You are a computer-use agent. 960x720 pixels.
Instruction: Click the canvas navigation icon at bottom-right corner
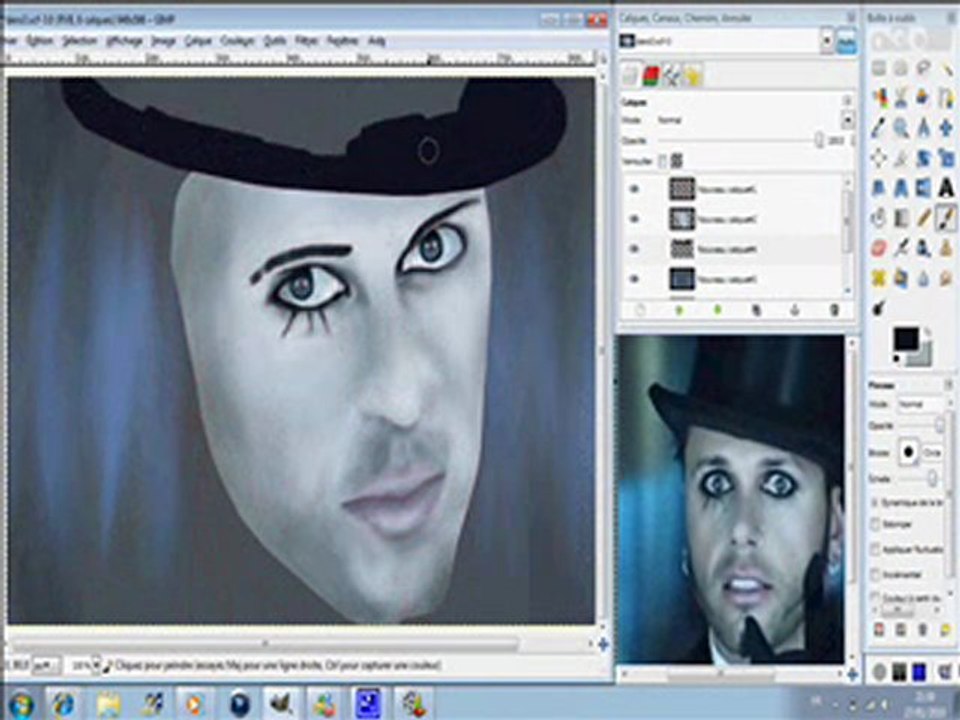[x=603, y=643]
